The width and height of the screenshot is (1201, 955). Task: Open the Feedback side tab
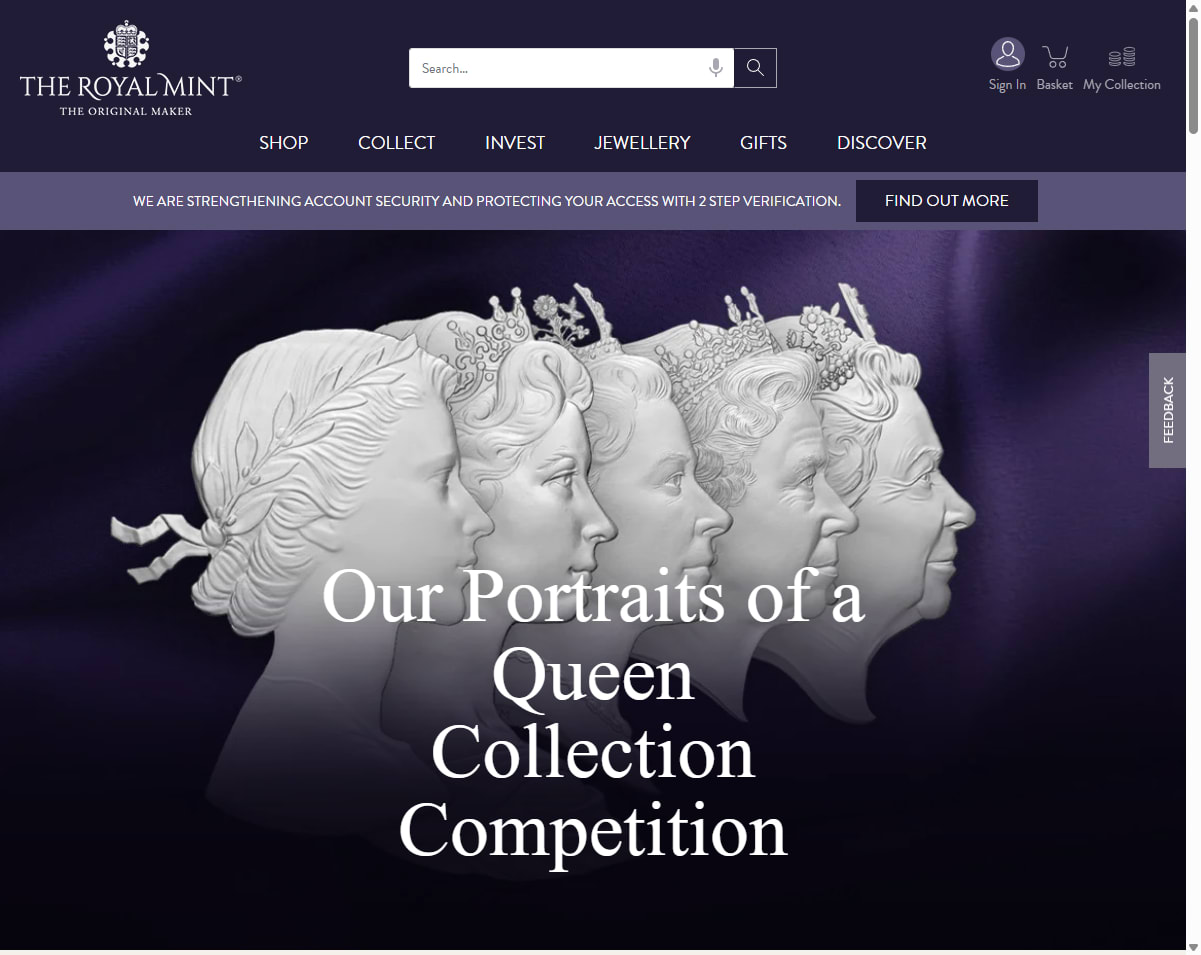[x=1168, y=410]
